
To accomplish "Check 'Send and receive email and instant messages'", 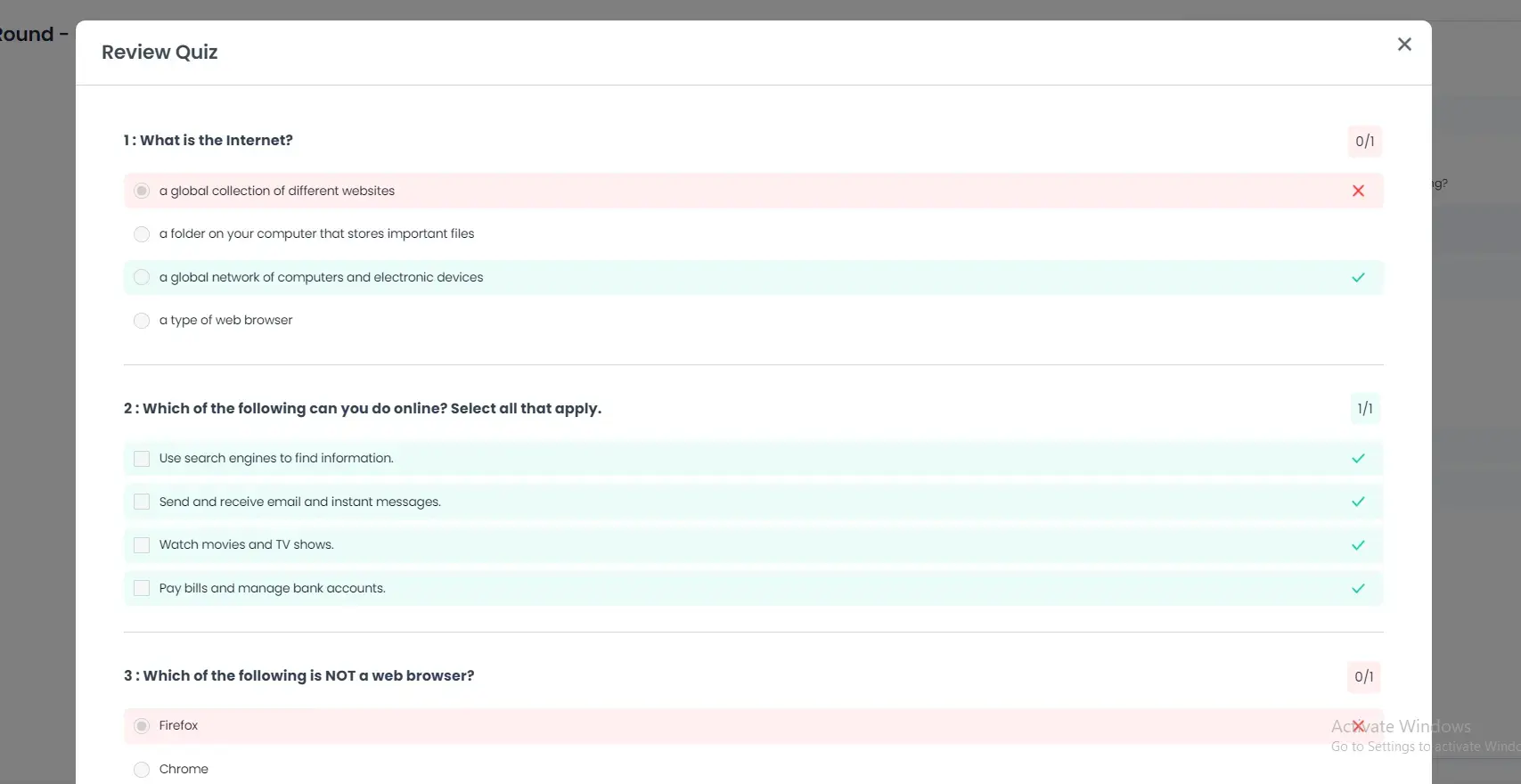I will pos(142,502).
